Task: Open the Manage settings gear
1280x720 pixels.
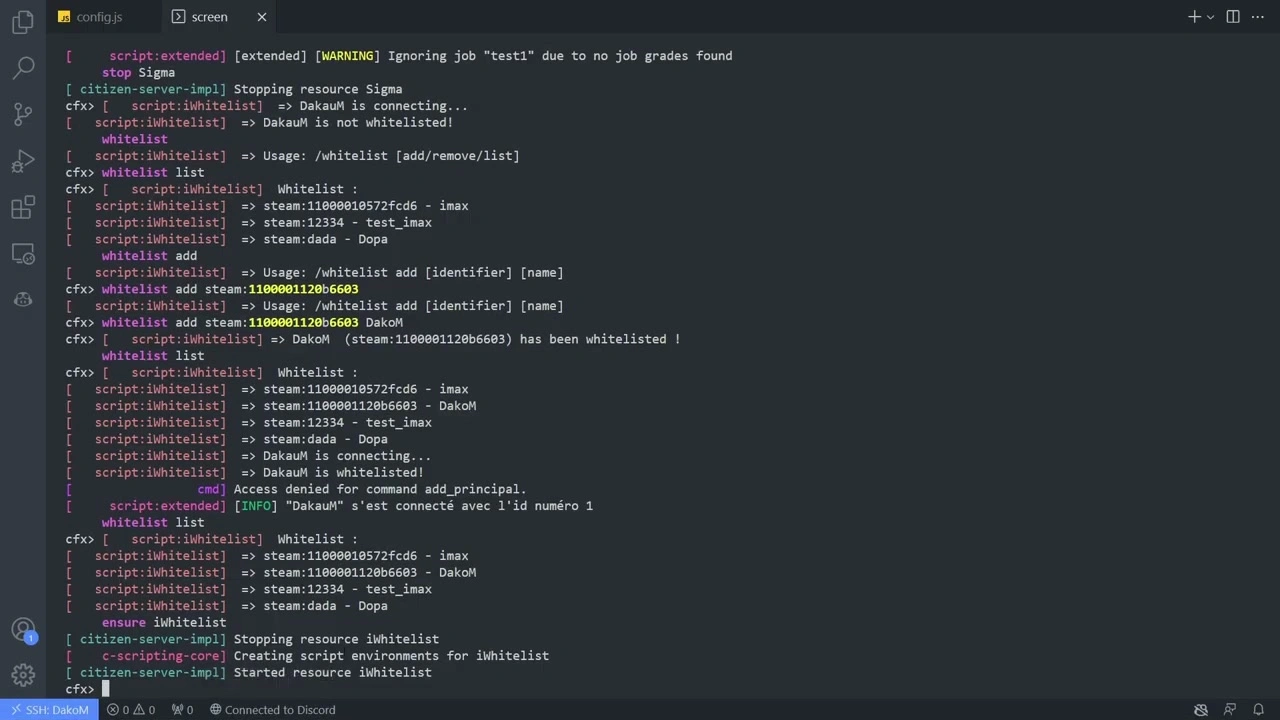Action: pyautogui.click(x=22, y=675)
